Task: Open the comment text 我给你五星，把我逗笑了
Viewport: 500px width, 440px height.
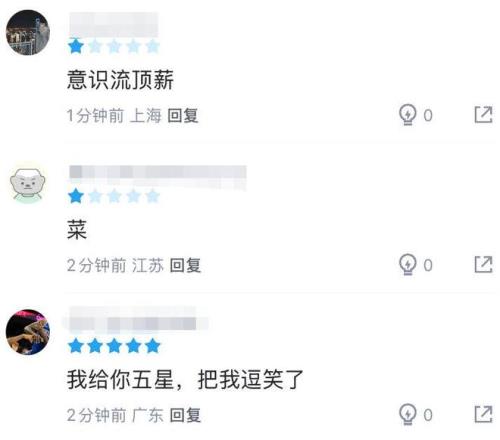Action: 185,379
